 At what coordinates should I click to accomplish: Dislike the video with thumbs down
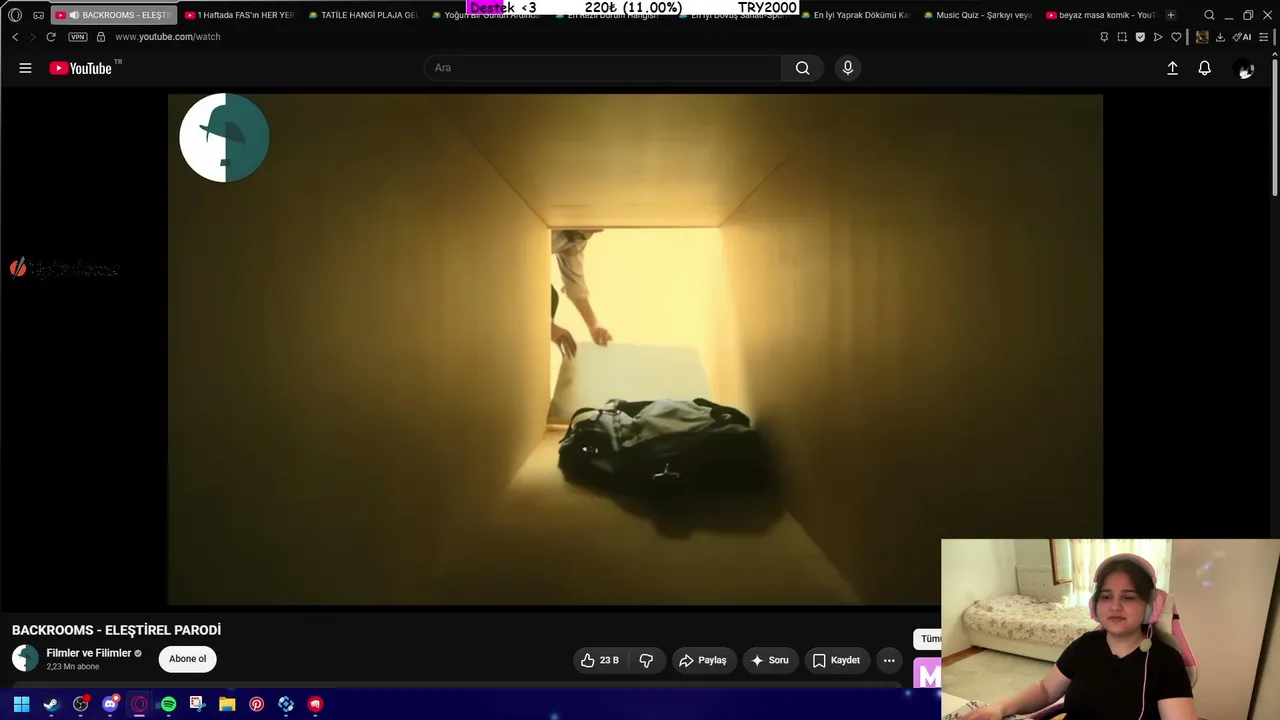tap(646, 660)
